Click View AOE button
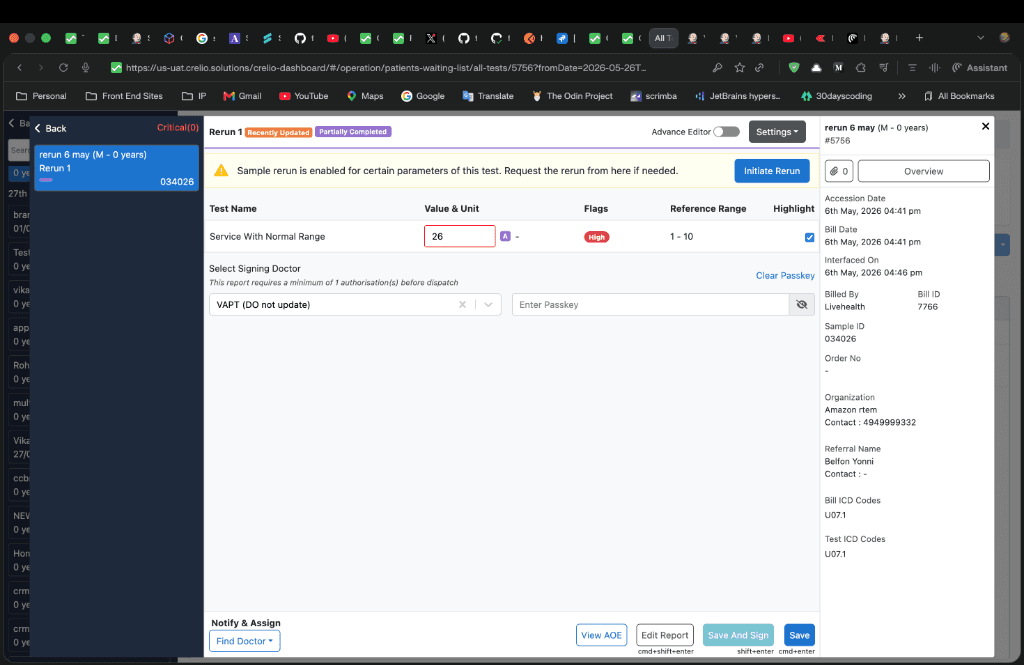Viewport: 1024px width, 665px height. [601, 635]
